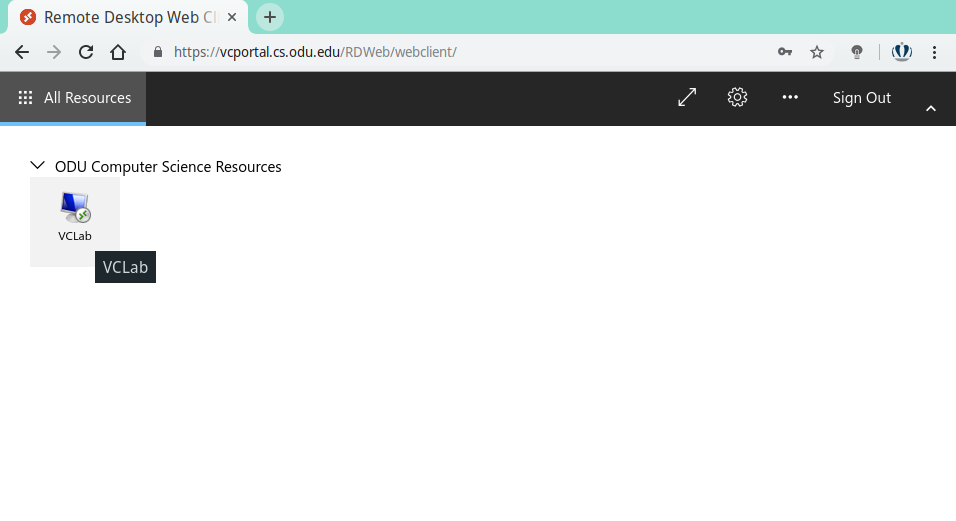Enter full screen via expand arrows icon

click(x=687, y=97)
